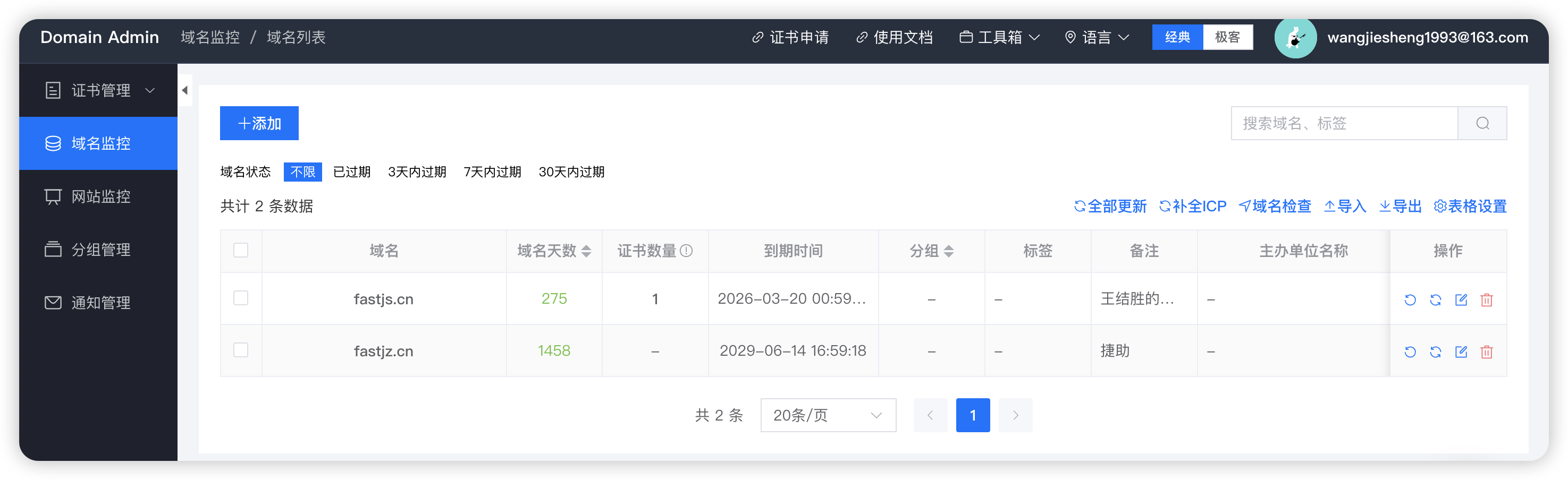Click the refresh icon for fastjz.cn row

(1410, 352)
